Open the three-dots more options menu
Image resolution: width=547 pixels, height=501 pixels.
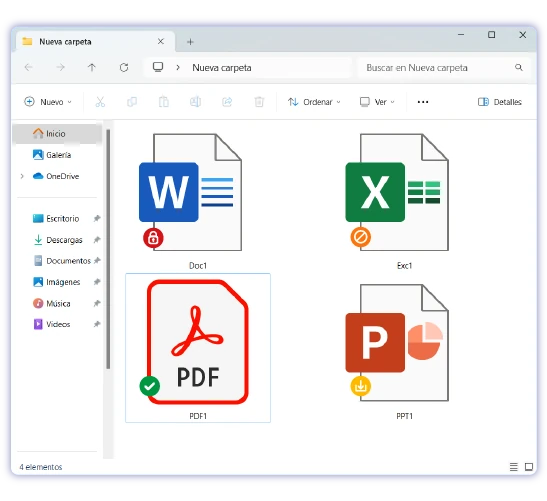tap(423, 102)
